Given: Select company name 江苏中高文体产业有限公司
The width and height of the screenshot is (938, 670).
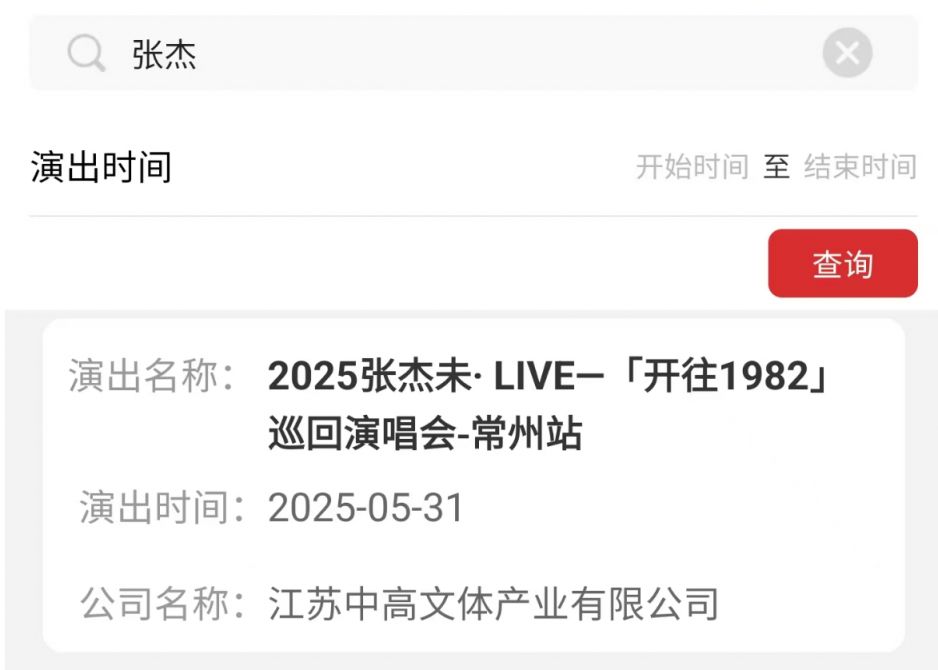Looking at the screenshot, I should click(x=494, y=603).
